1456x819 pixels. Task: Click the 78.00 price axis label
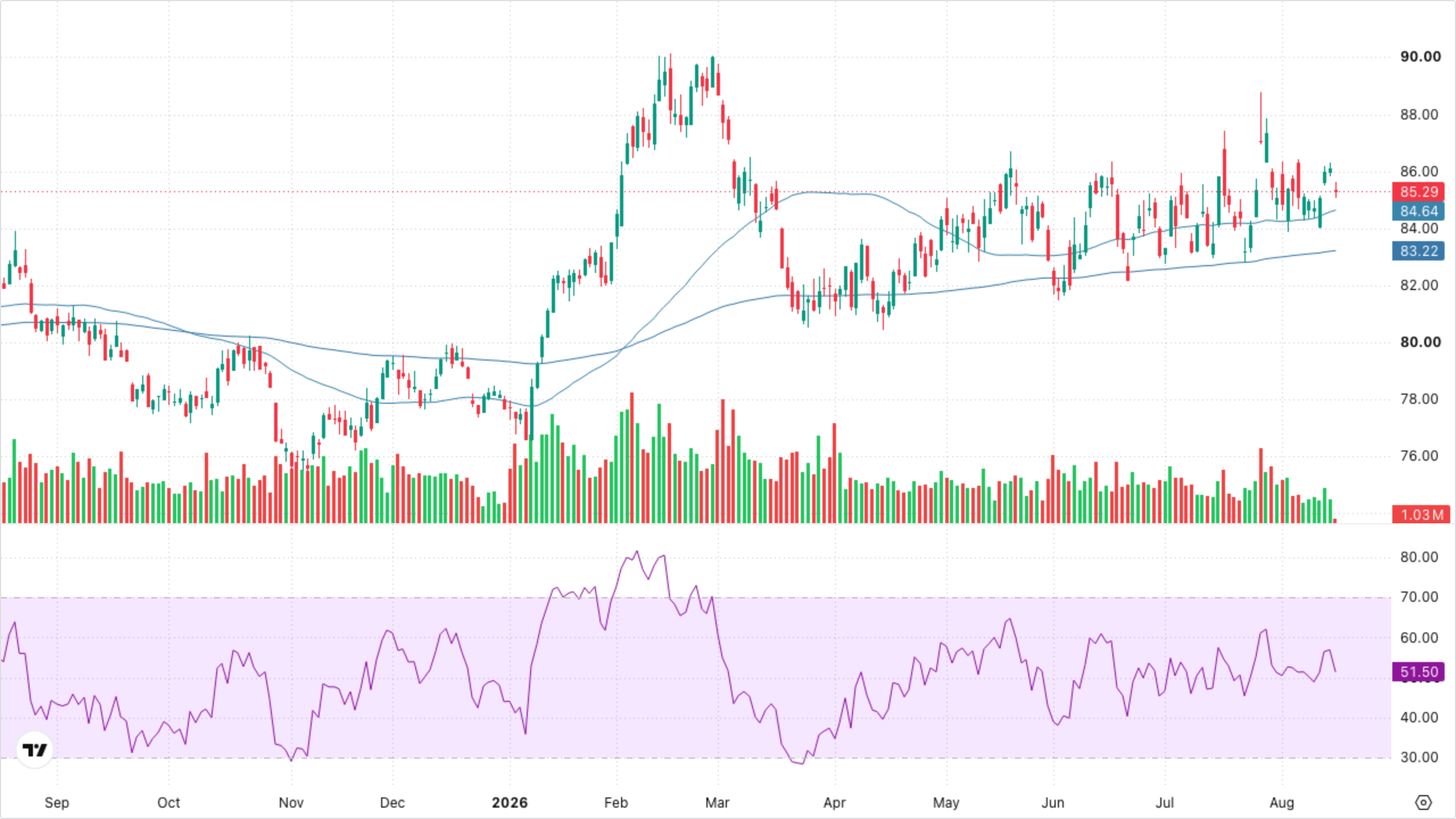pos(1419,399)
